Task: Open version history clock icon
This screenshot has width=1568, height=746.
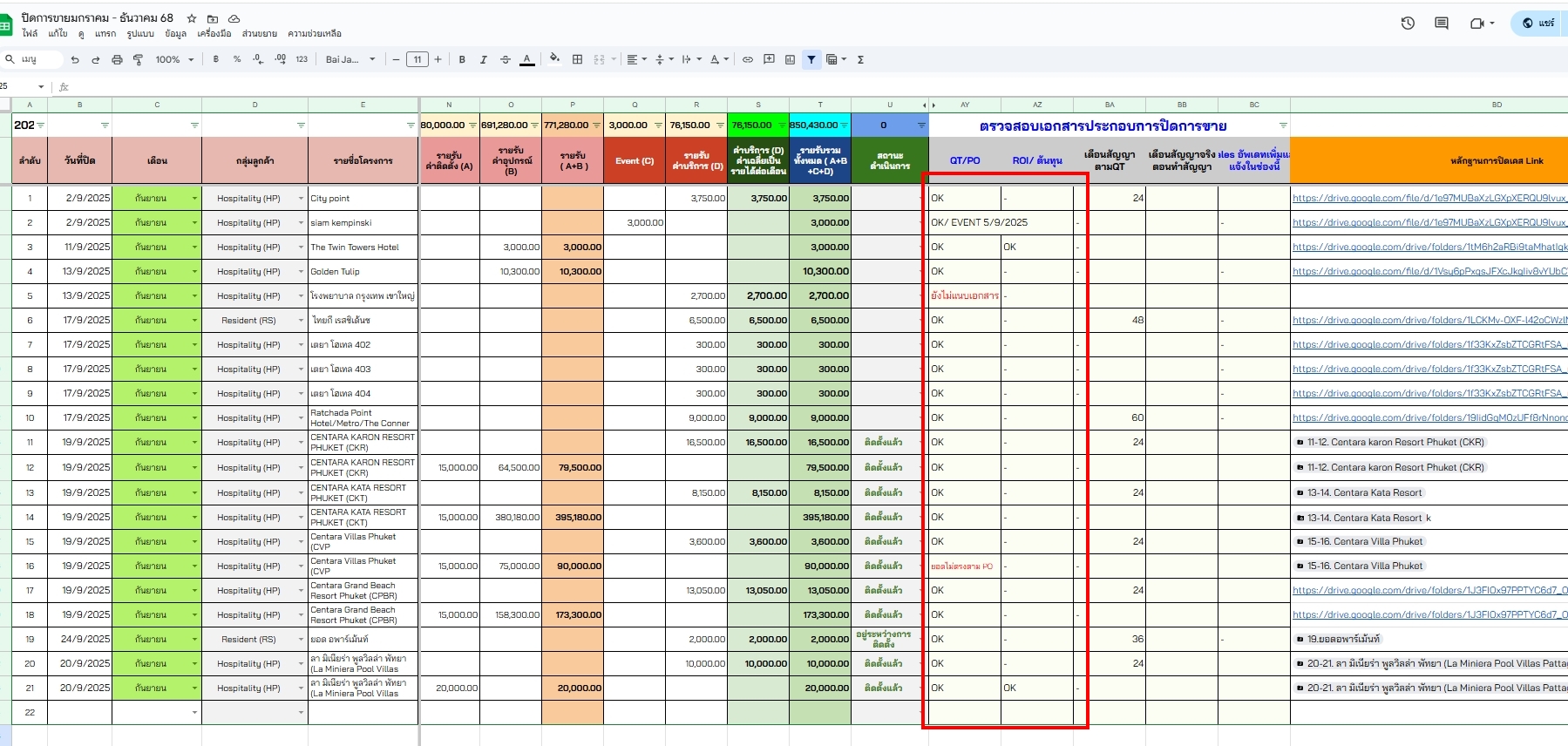Action: click(1408, 24)
